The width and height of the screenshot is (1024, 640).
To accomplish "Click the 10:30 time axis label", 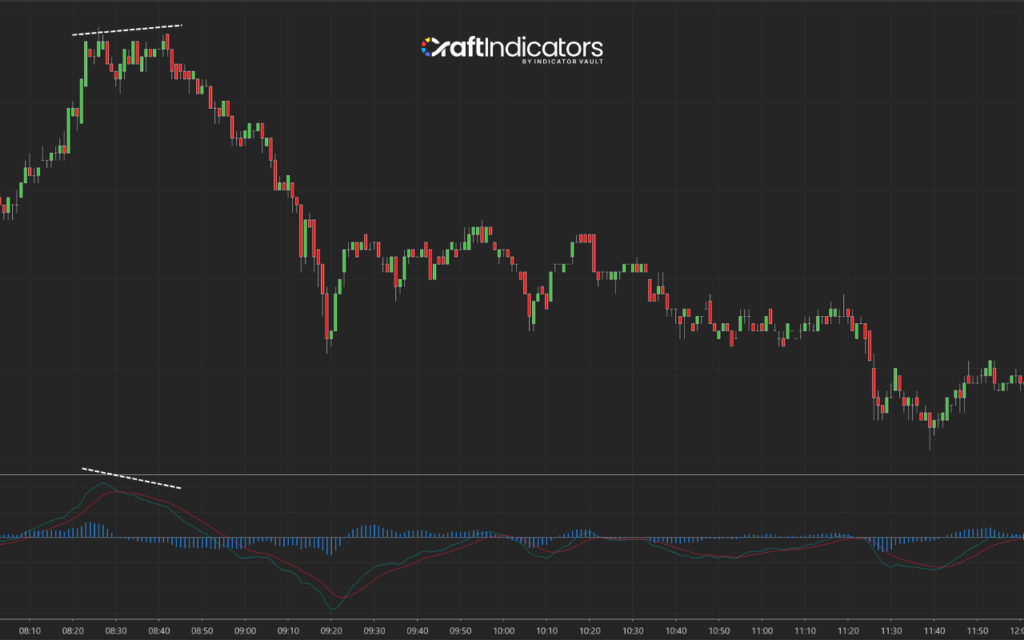I will click(x=632, y=631).
